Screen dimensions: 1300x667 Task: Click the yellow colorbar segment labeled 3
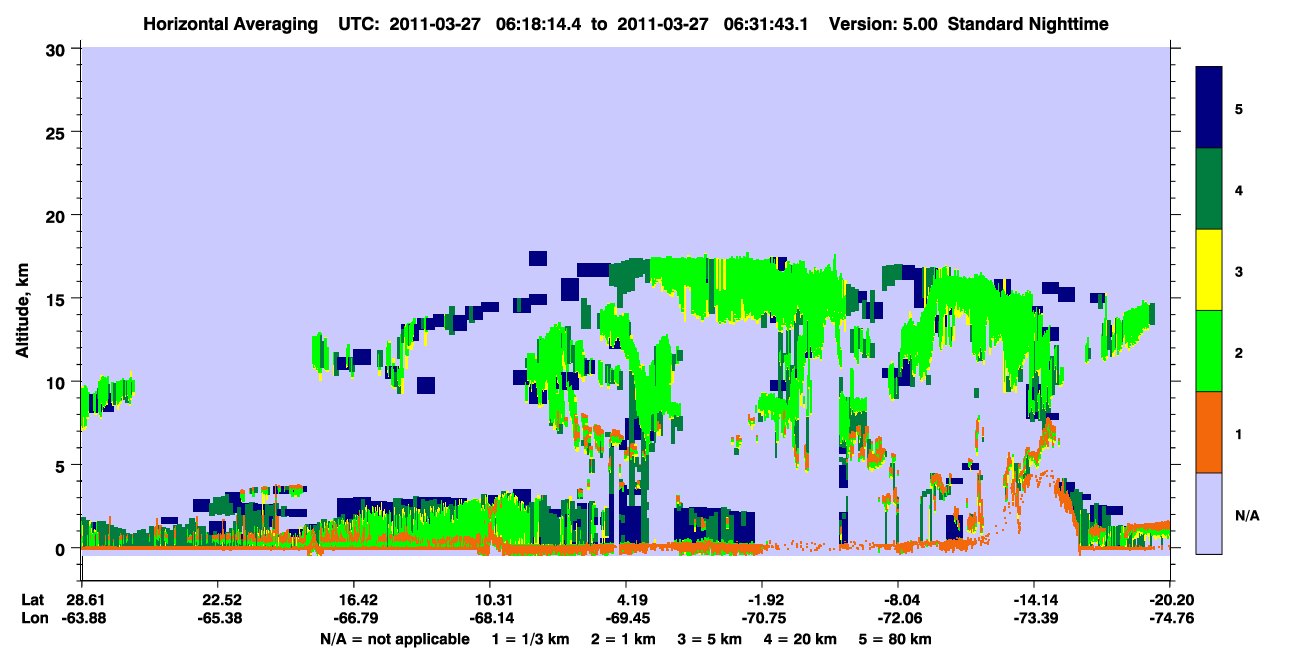tap(1209, 270)
